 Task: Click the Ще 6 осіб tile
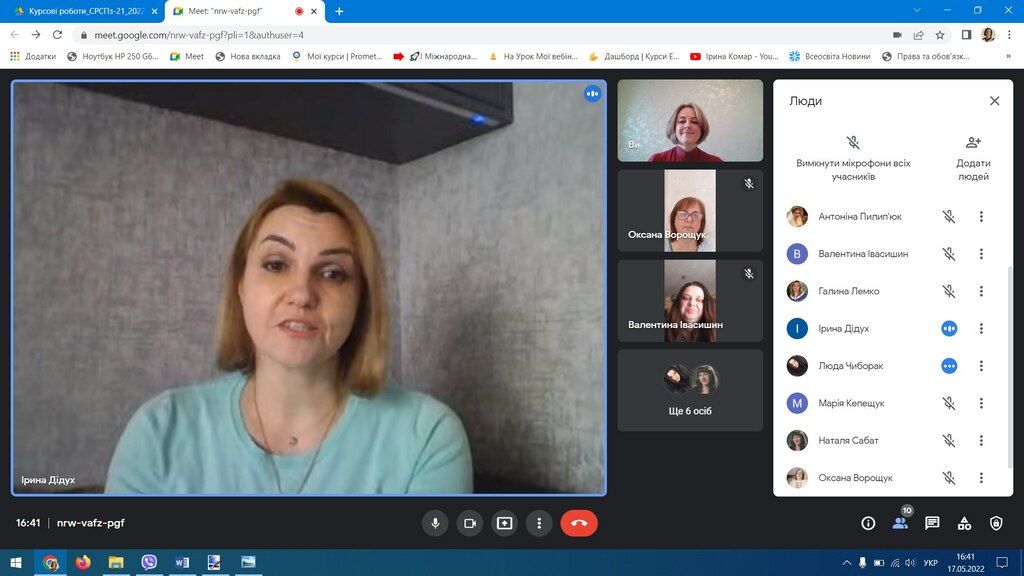pos(690,390)
